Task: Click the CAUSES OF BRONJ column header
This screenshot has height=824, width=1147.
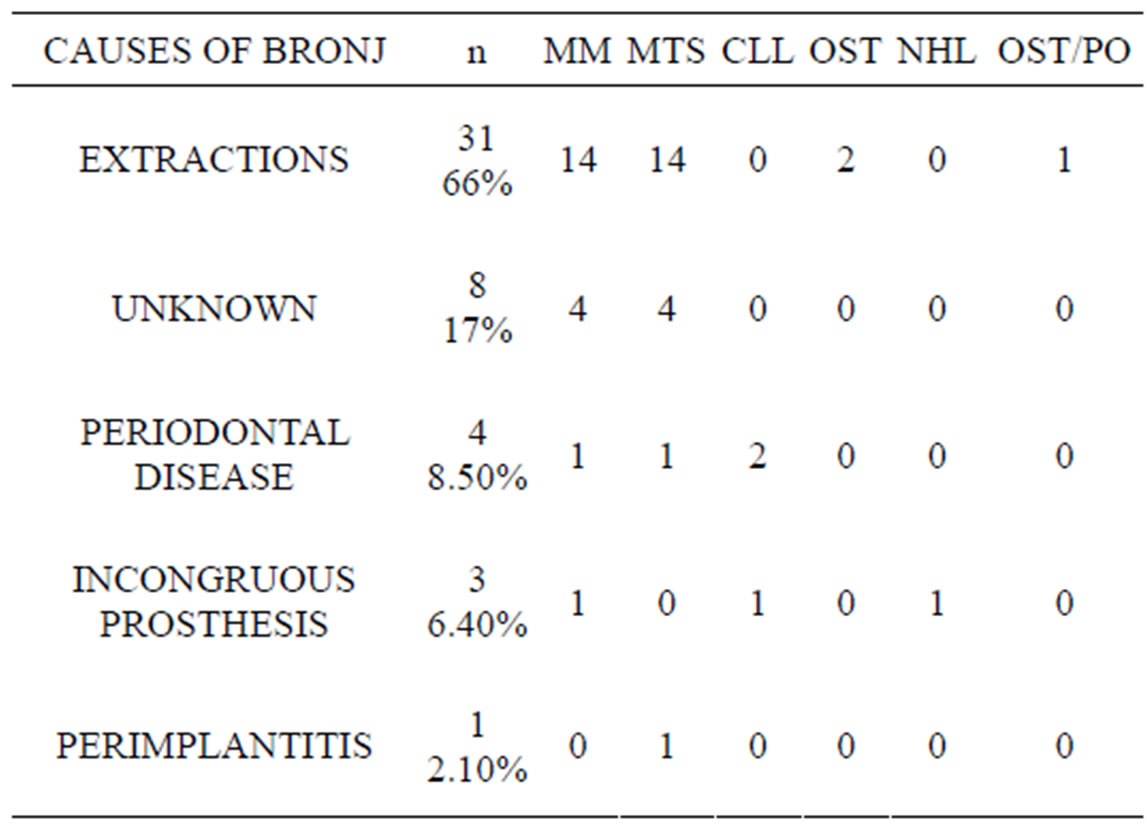Action: 214,51
